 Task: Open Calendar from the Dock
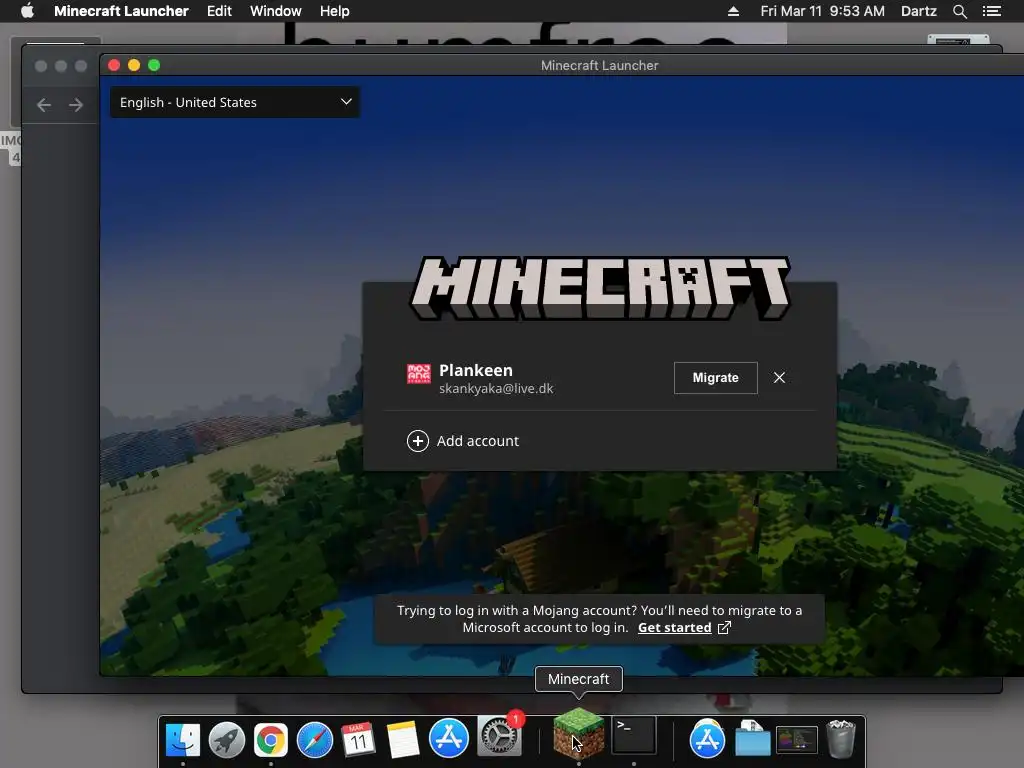click(359, 739)
